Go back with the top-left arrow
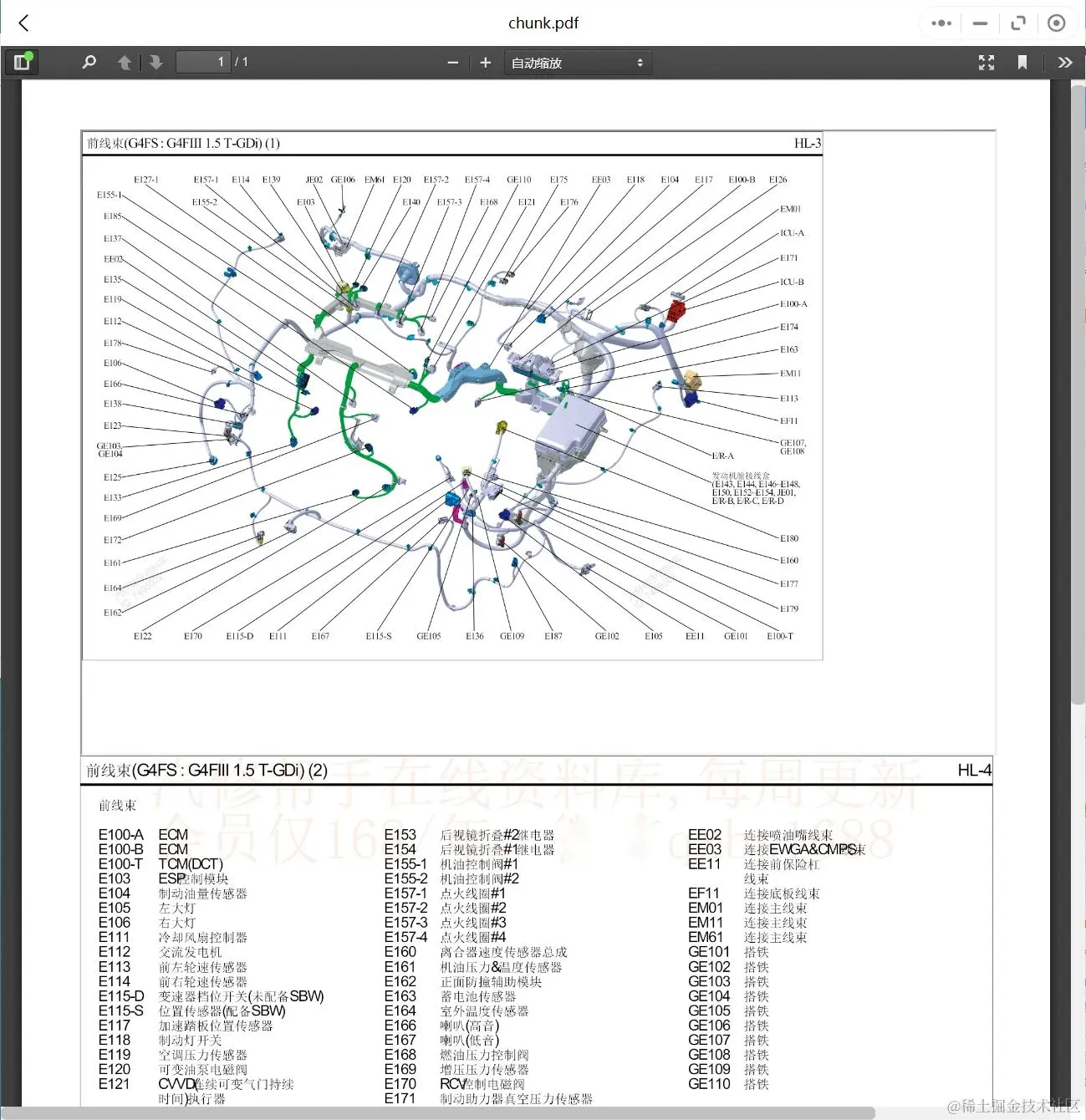Viewport: 1086px width, 1120px height. pos(23,23)
